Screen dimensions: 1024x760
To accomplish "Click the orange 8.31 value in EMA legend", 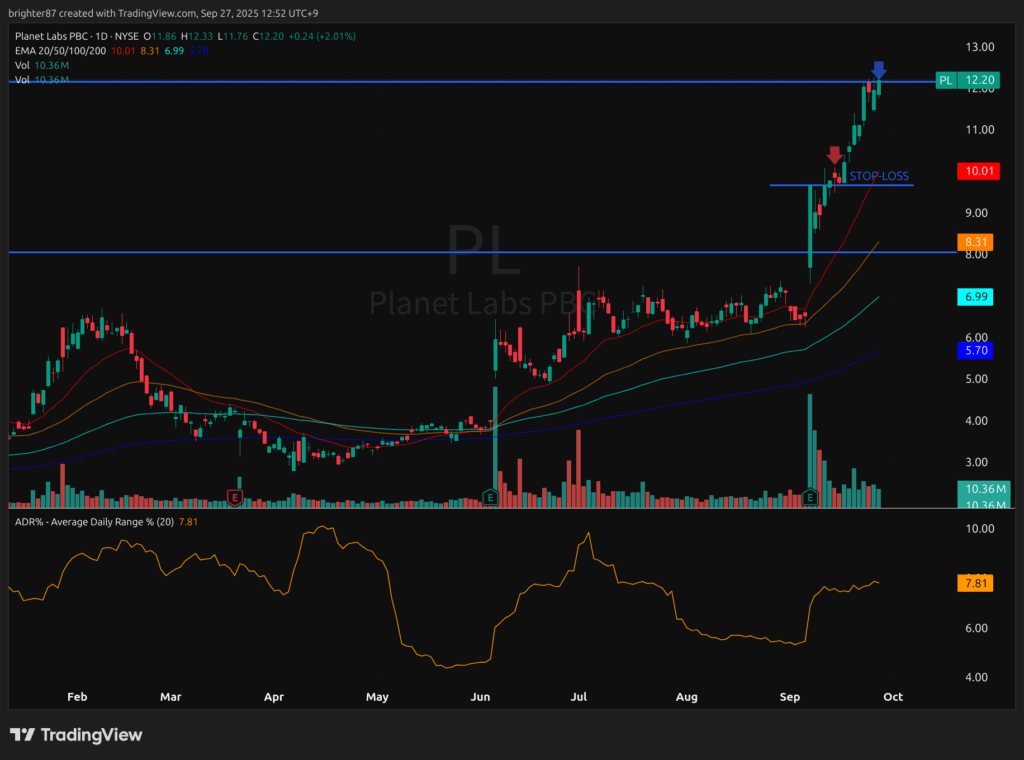I will (150, 51).
